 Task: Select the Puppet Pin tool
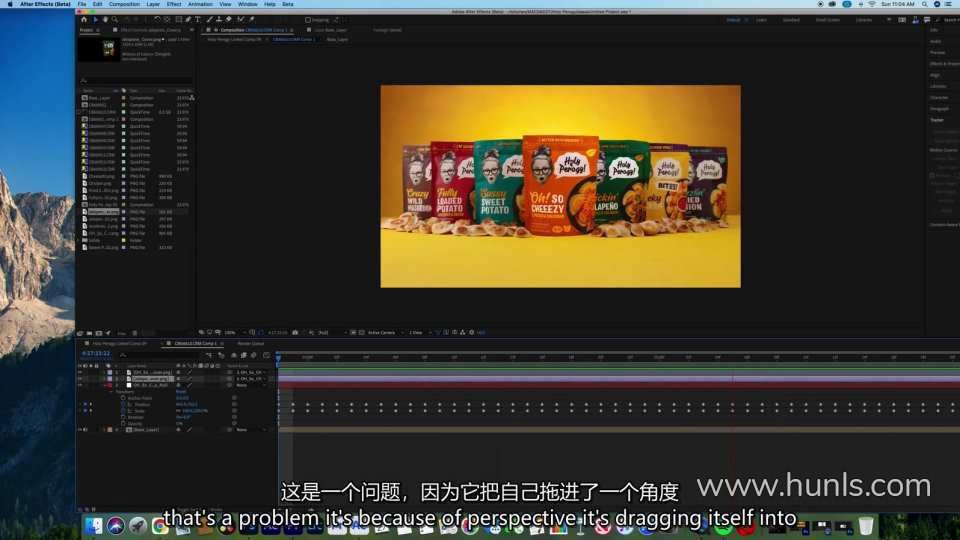click(x=252, y=20)
